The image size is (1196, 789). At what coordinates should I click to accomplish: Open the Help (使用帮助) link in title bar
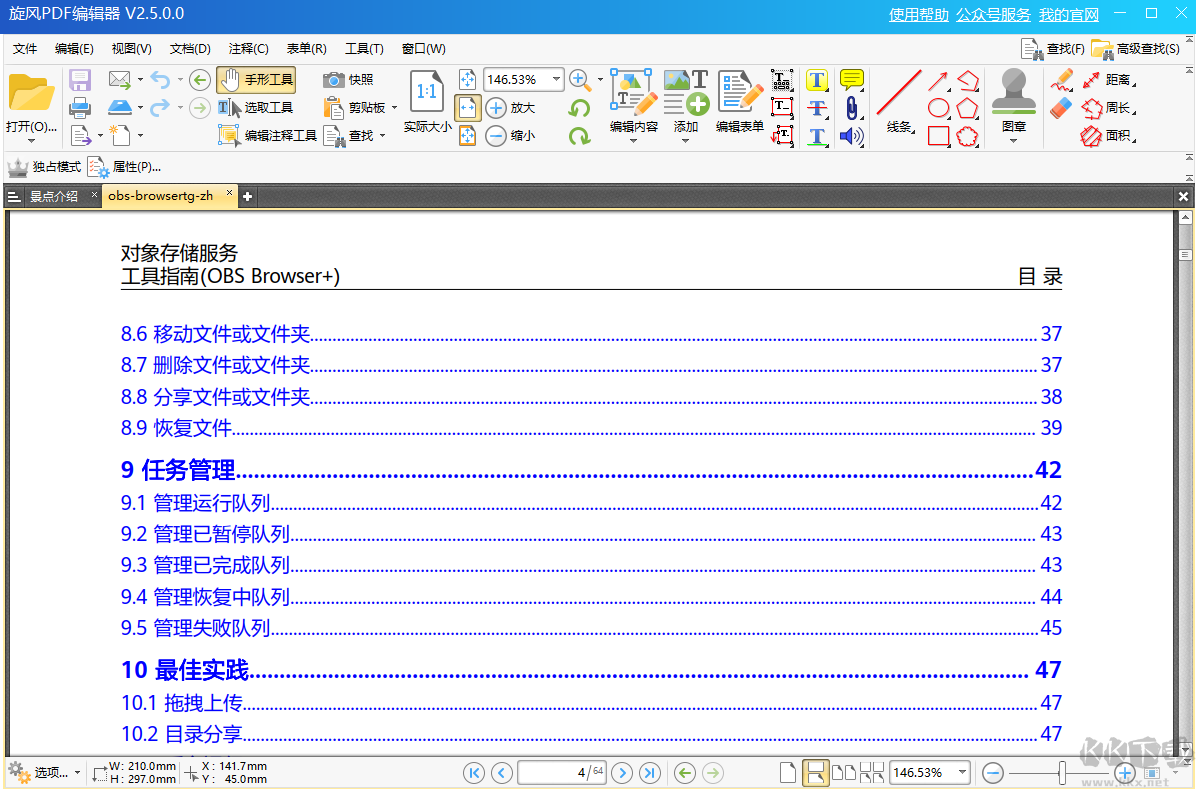918,15
